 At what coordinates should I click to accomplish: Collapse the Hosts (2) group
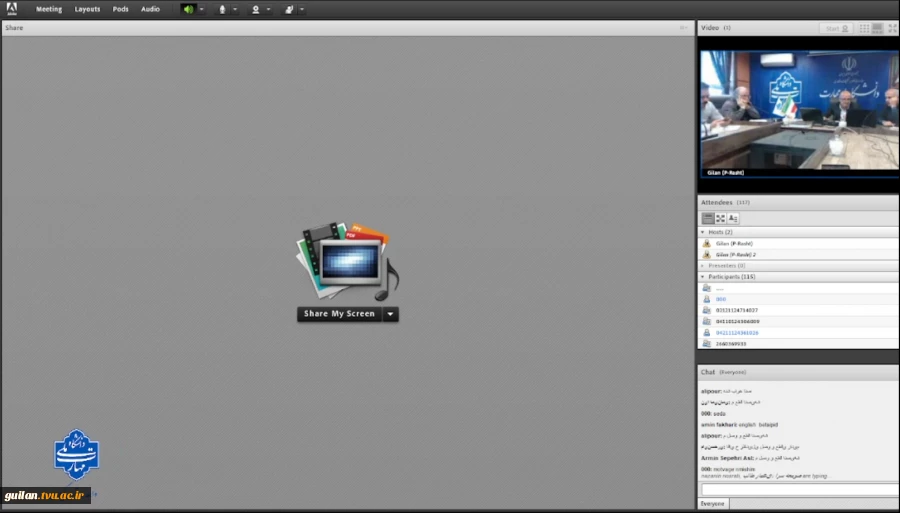click(703, 232)
